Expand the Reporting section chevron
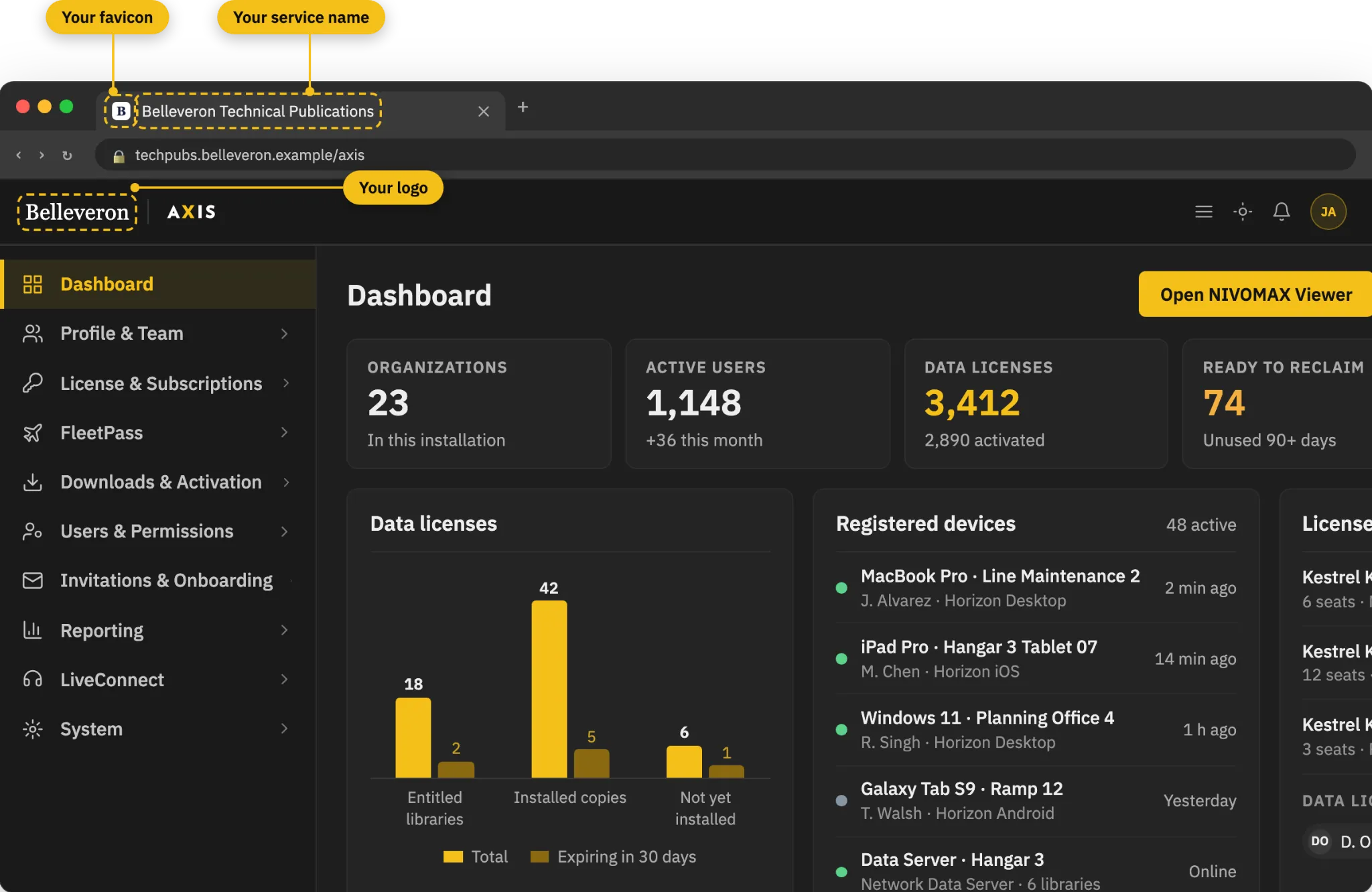Viewport: 1372px width, 892px height. point(285,630)
